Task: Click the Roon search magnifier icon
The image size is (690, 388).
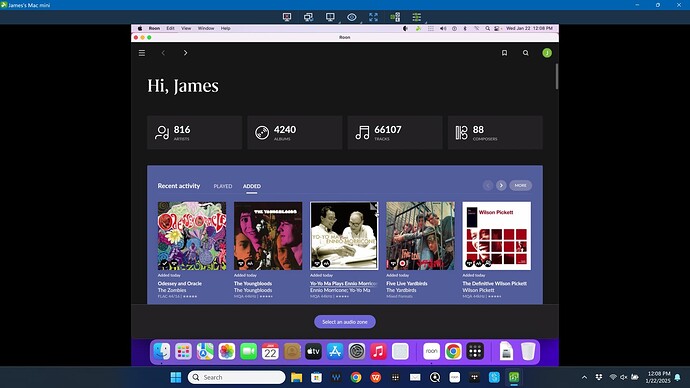Action: click(525, 53)
